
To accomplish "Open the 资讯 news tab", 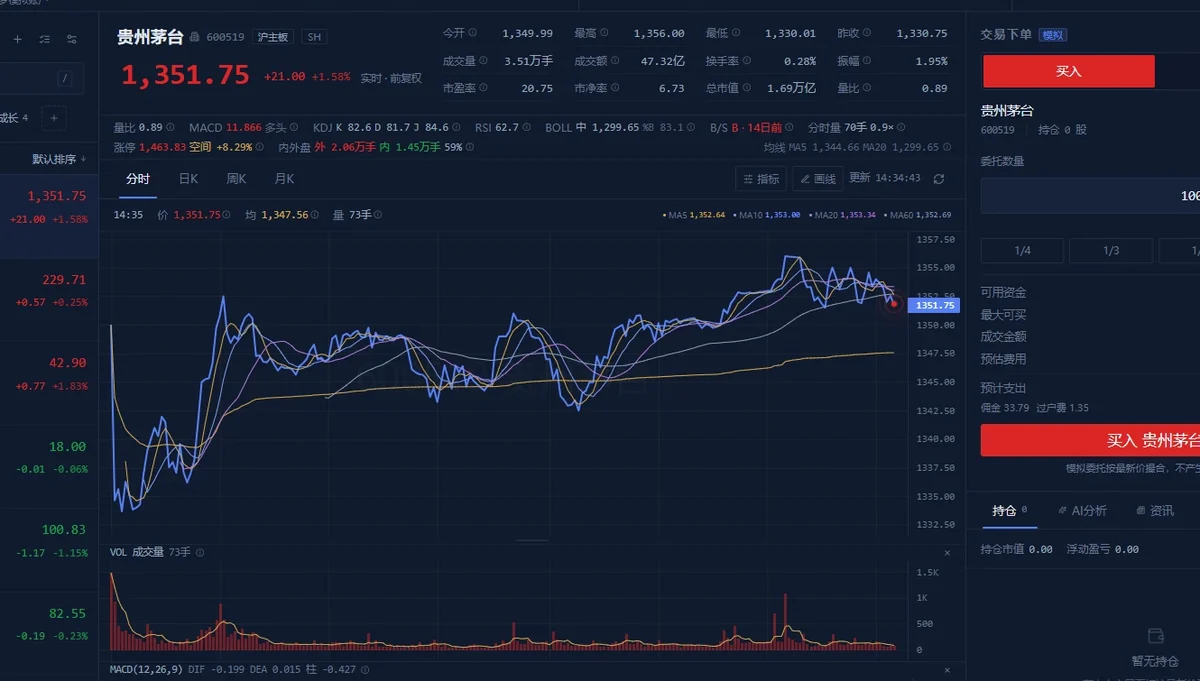I will coord(1156,511).
